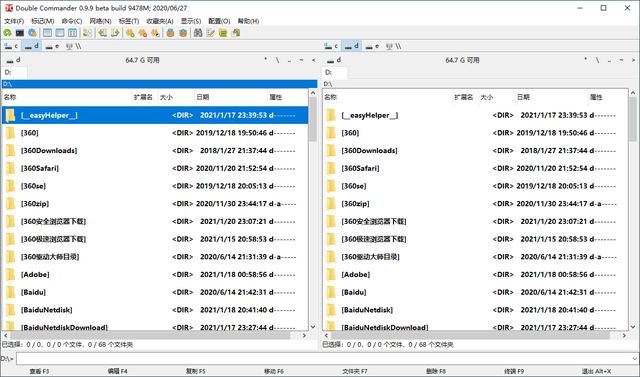Open right panel drive d dropdown button
This screenshot has width=640, height=377.
pyautogui.click(x=333, y=60)
